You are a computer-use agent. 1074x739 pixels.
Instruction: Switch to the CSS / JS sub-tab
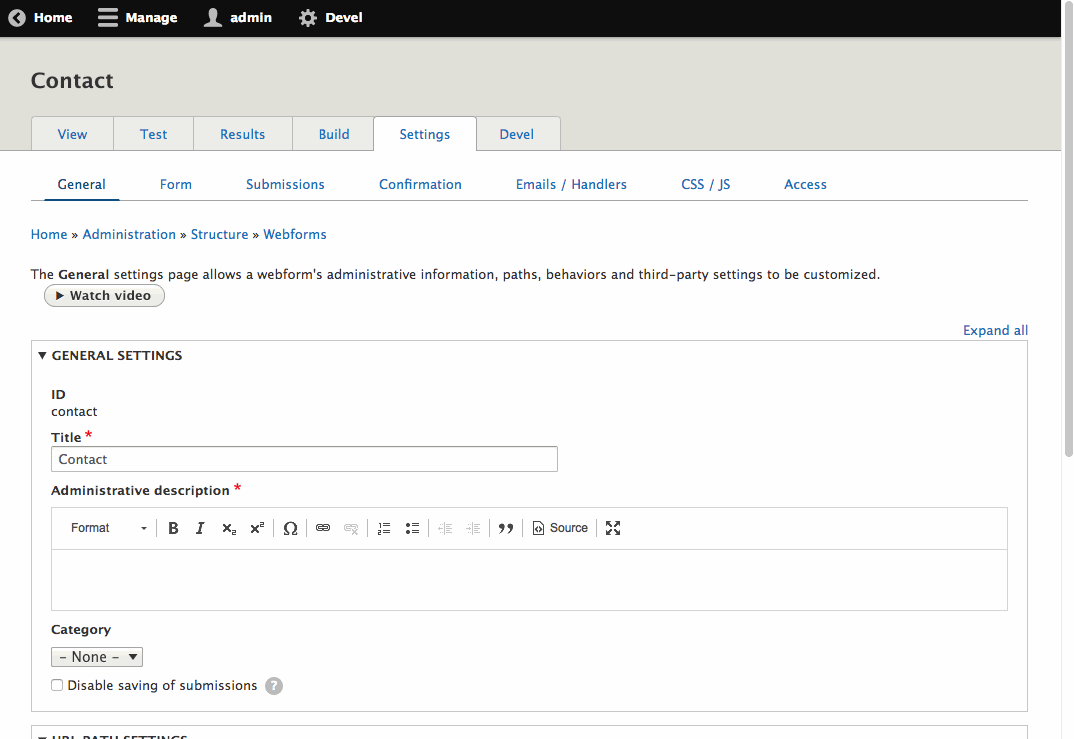click(x=705, y=184)
